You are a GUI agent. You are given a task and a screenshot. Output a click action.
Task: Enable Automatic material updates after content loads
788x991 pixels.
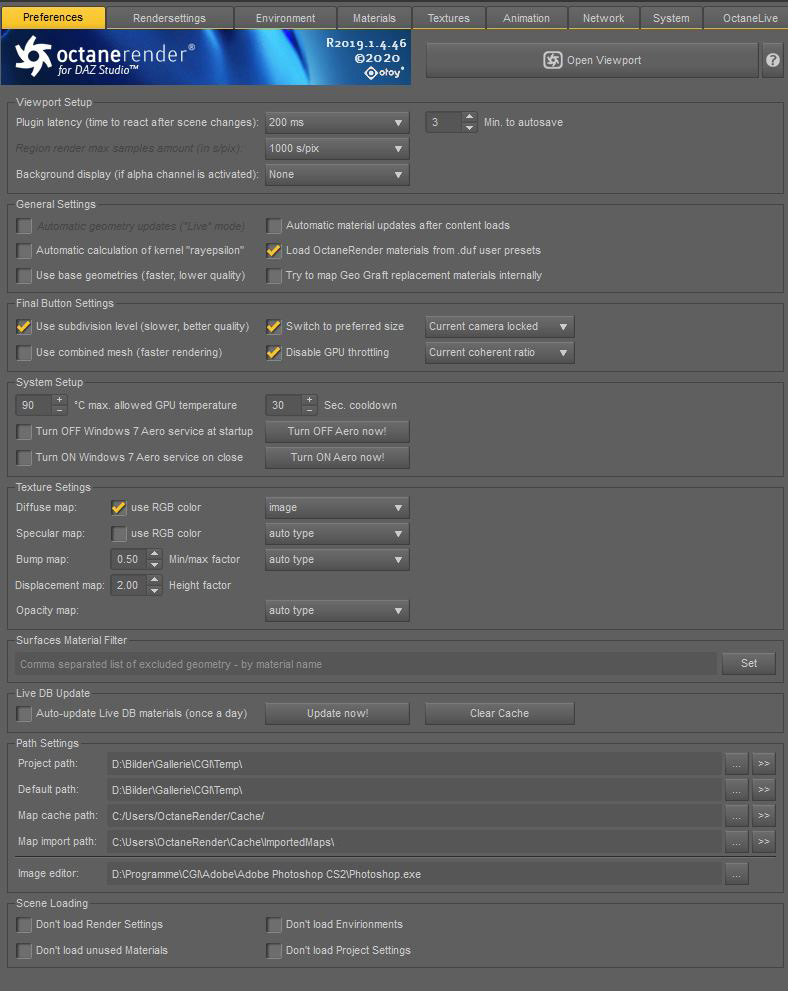(x=274, y=226)
